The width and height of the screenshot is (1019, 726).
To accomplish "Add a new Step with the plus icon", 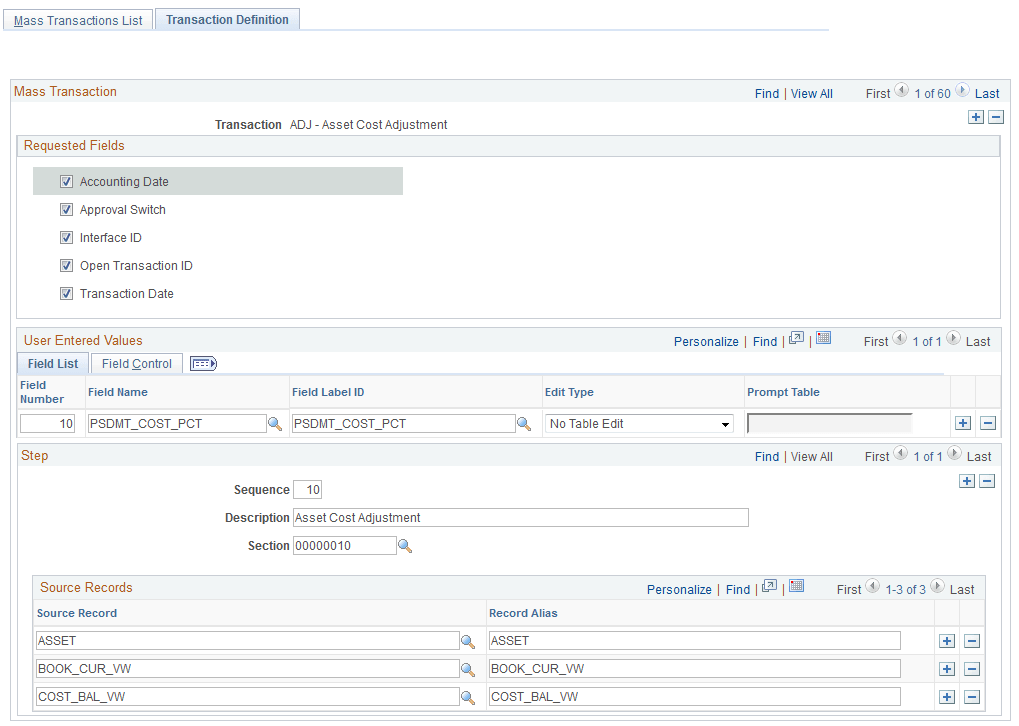I will 967,481.
